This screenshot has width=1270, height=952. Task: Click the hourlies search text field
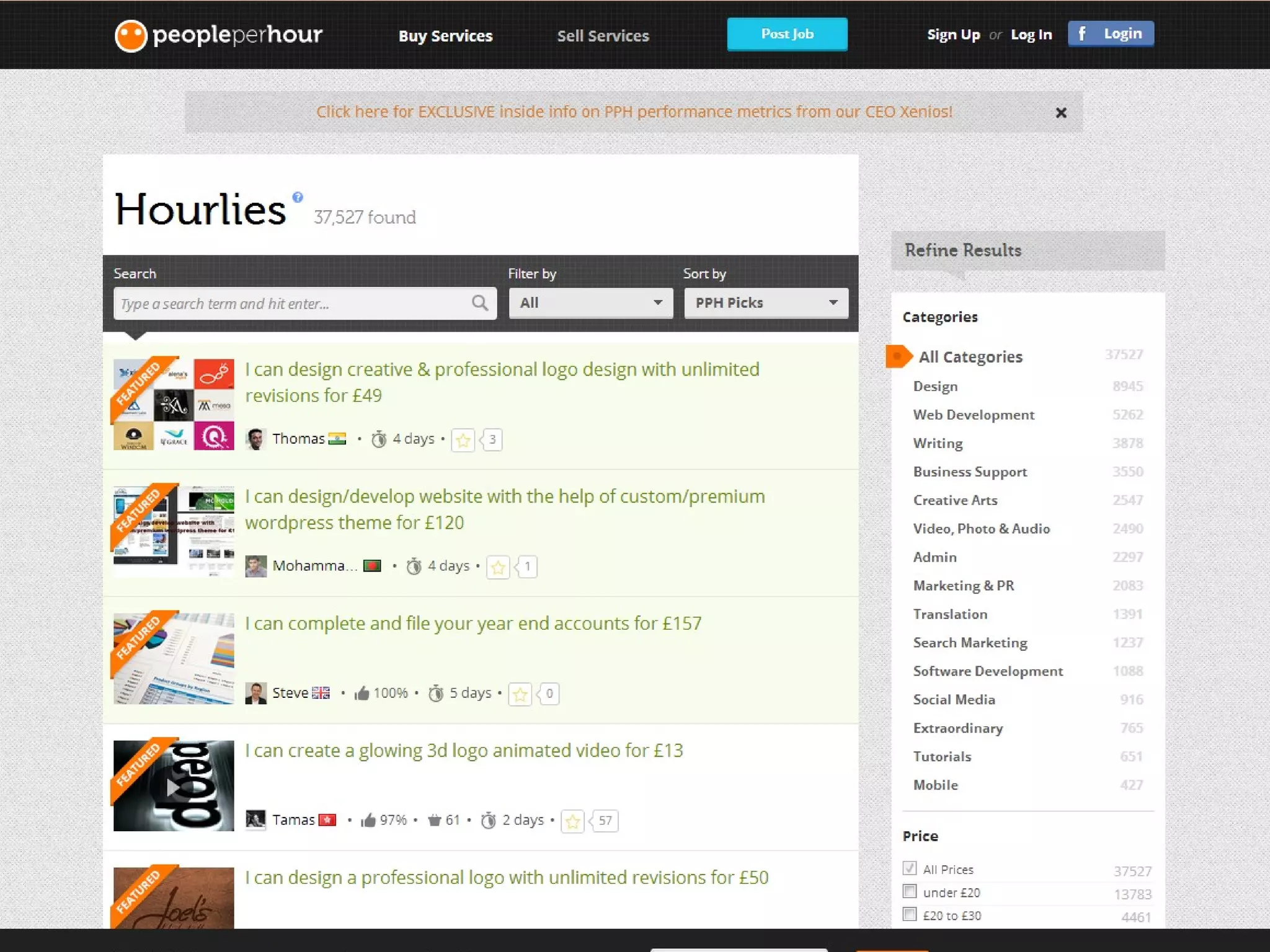coord(291,304)
